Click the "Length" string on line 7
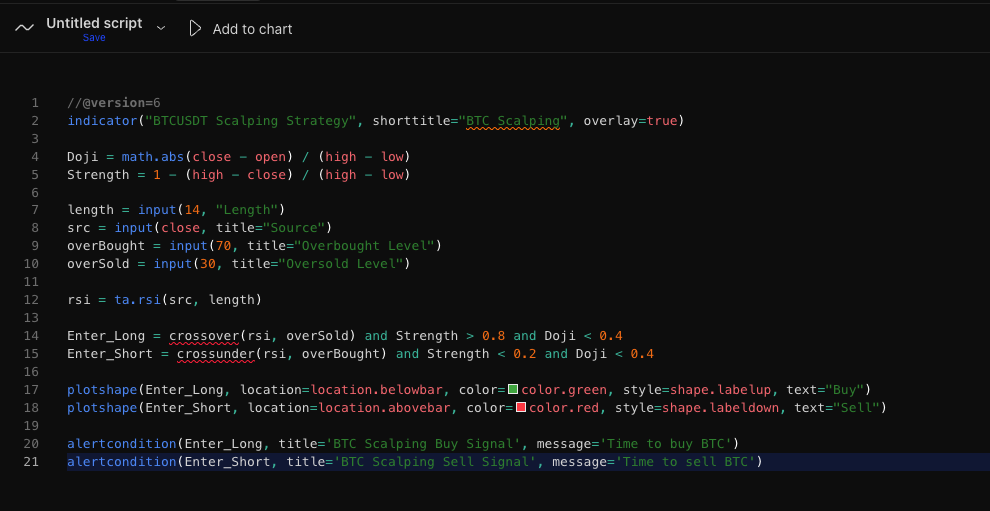990x511 pixels. click(x=247, y=210)
